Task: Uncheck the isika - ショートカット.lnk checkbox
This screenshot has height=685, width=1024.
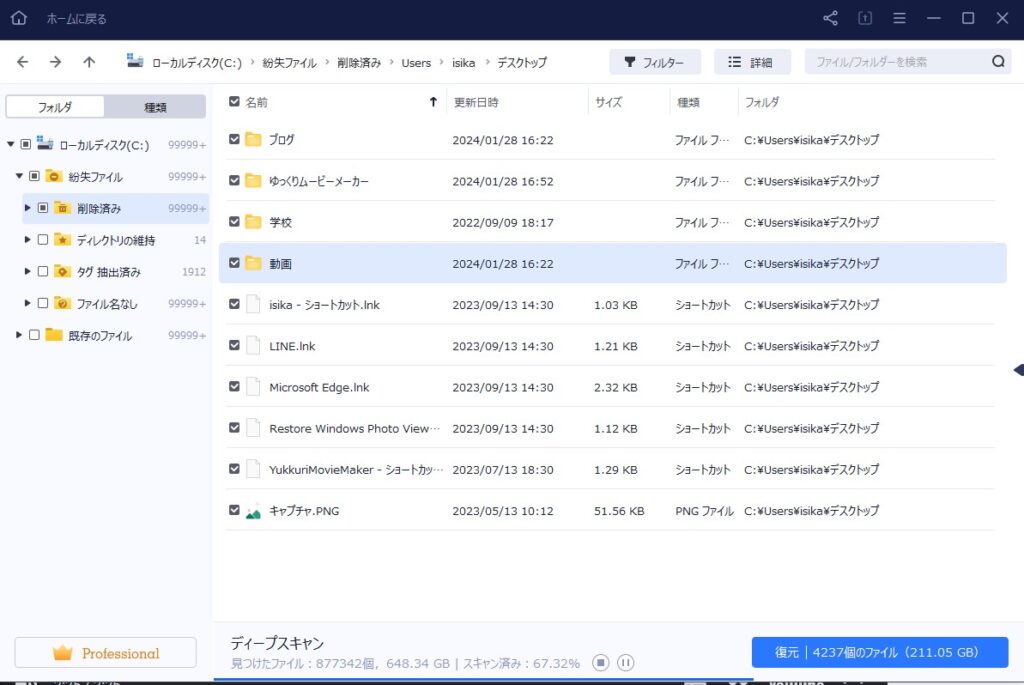Action: coord(234,304)
